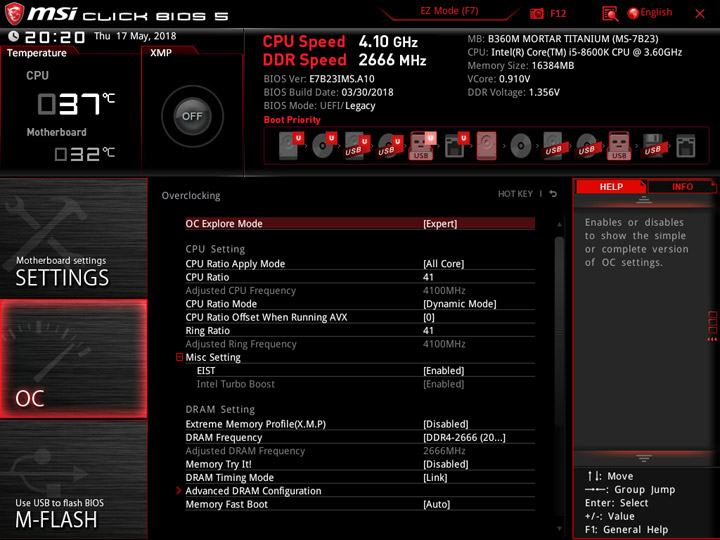Select the highlighted legacy hard disk boot icon
Viewport: 720px width, 540px height.
(486, 146)
